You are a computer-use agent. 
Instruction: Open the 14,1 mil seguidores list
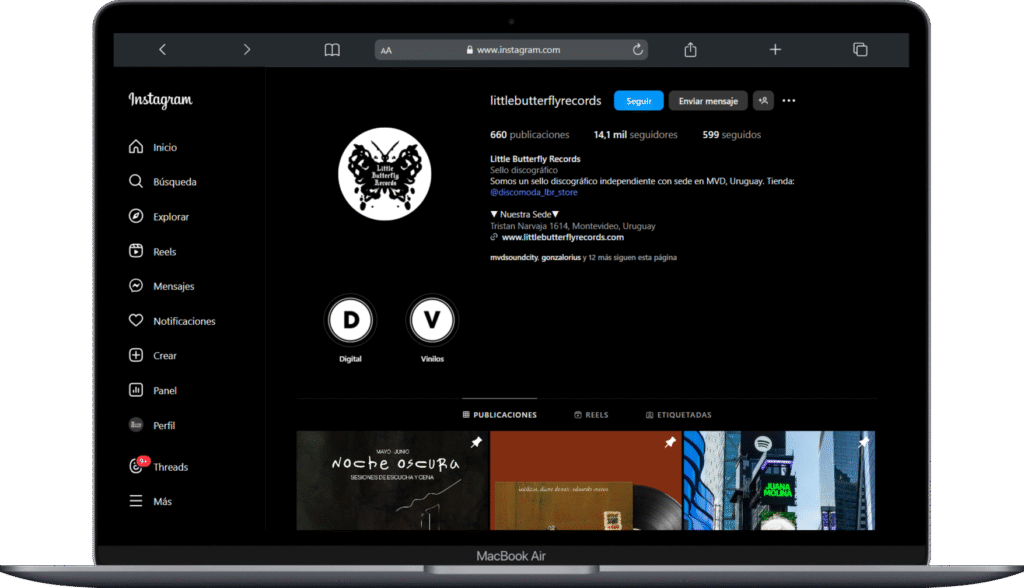point(635,135)
